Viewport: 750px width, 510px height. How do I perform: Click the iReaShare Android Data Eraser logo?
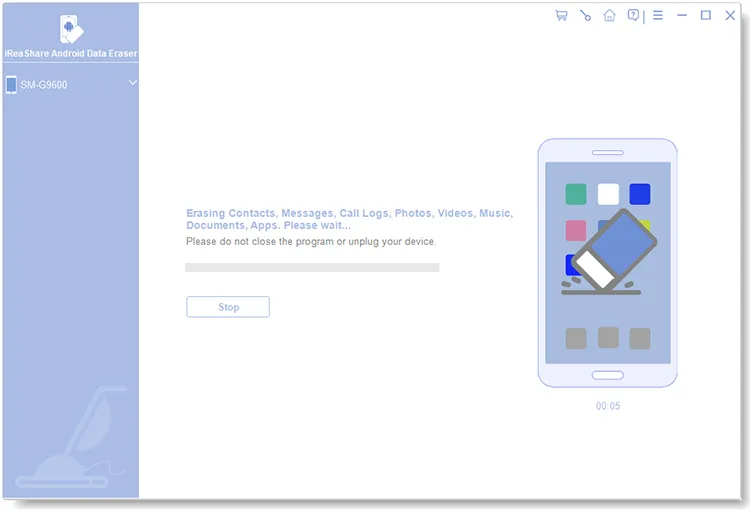(x=70, y=30)
